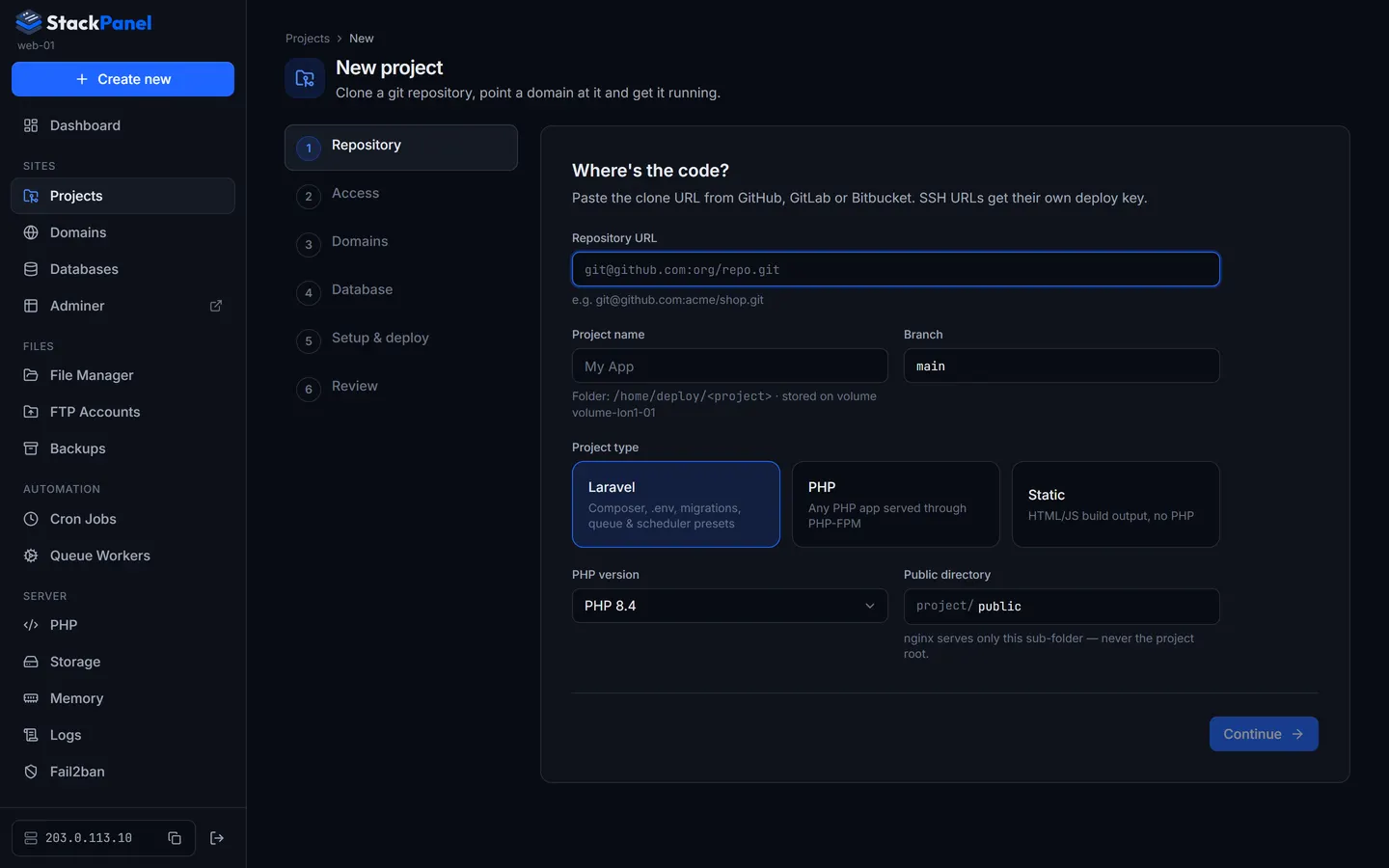
Task: Click the File Manager folder icon
Action: click(x=31, y=375)
